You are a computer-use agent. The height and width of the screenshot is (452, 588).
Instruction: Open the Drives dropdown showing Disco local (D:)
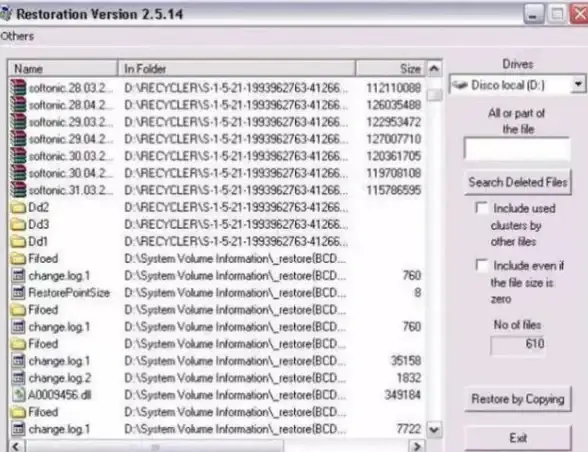(x=518, y=85)
